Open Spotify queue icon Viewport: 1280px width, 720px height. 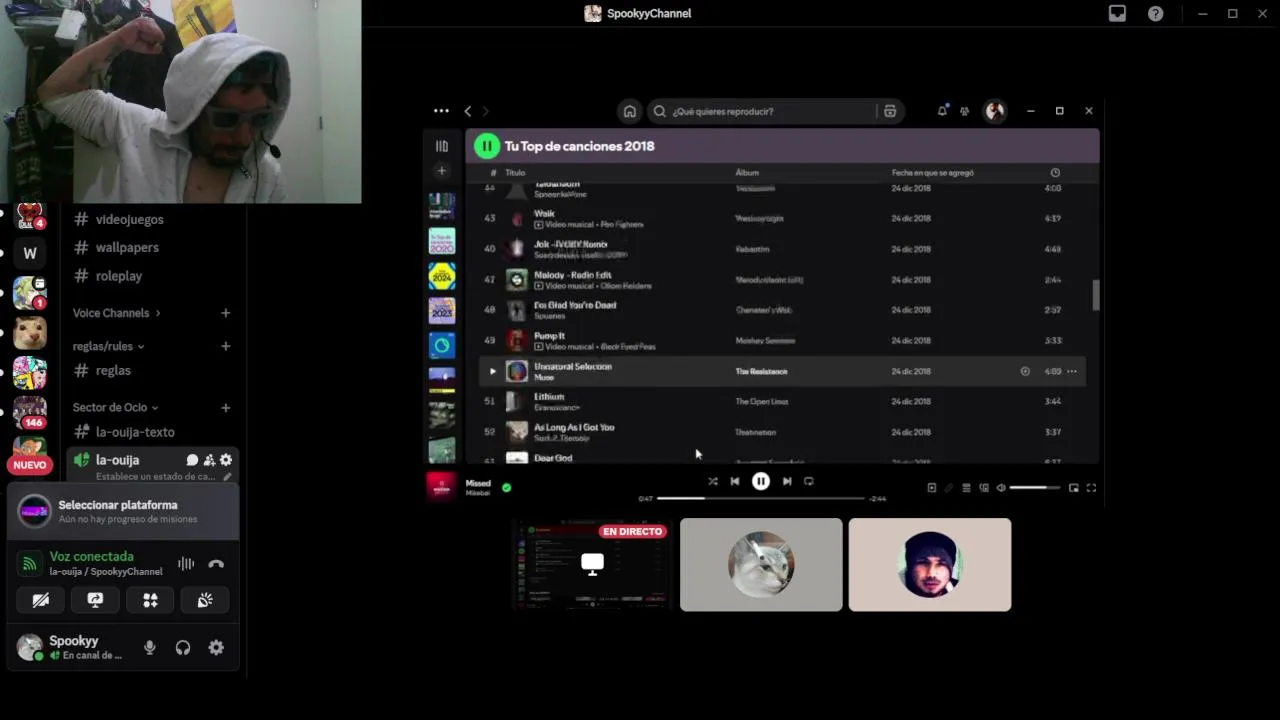(x=966, y=488)
